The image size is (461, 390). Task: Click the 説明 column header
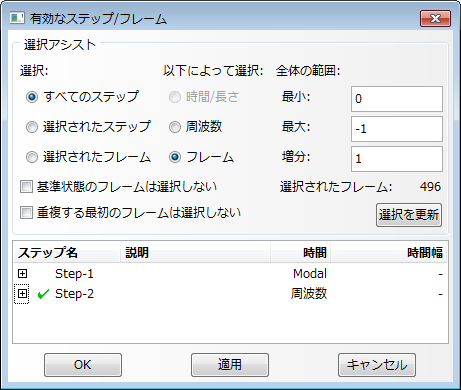[195, 253]
